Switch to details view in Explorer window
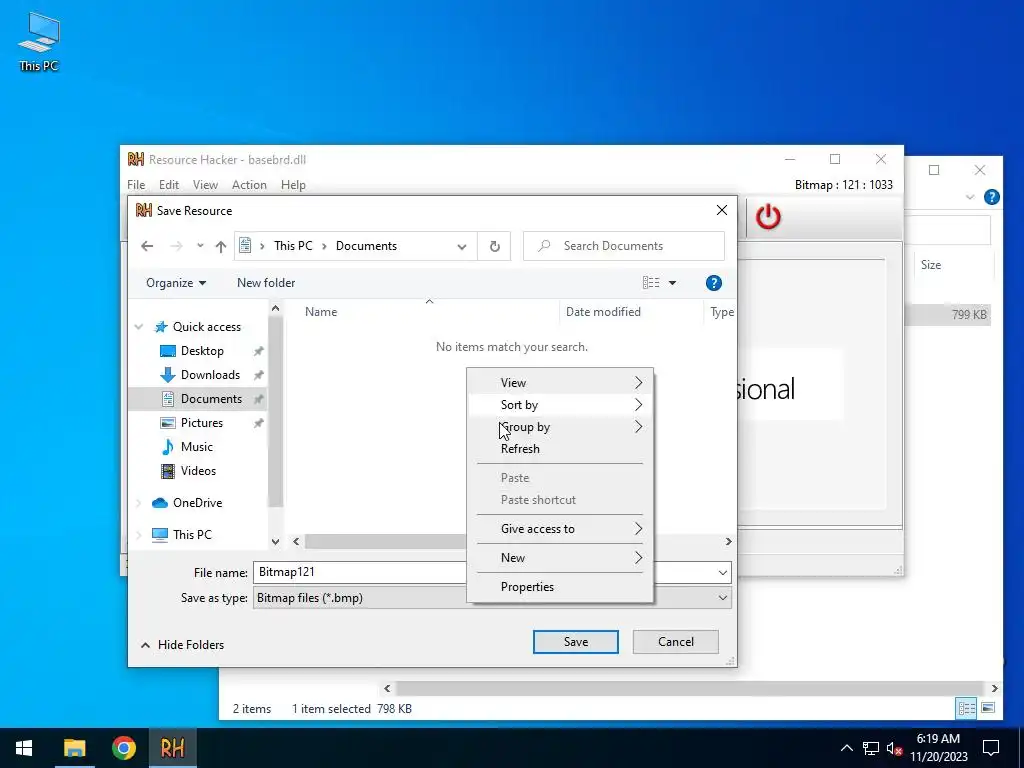Screen dimensions: 1024x768 967,708
